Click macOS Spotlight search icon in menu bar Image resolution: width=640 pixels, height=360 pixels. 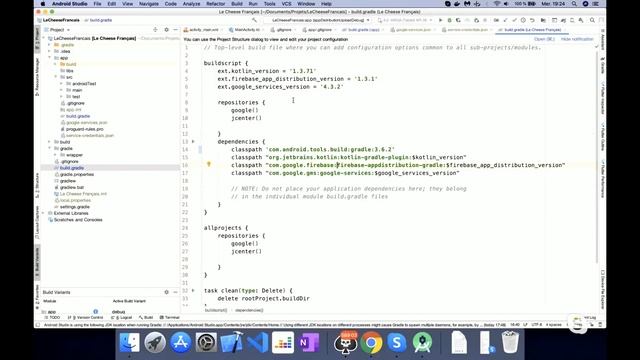[x=574, y=4]
